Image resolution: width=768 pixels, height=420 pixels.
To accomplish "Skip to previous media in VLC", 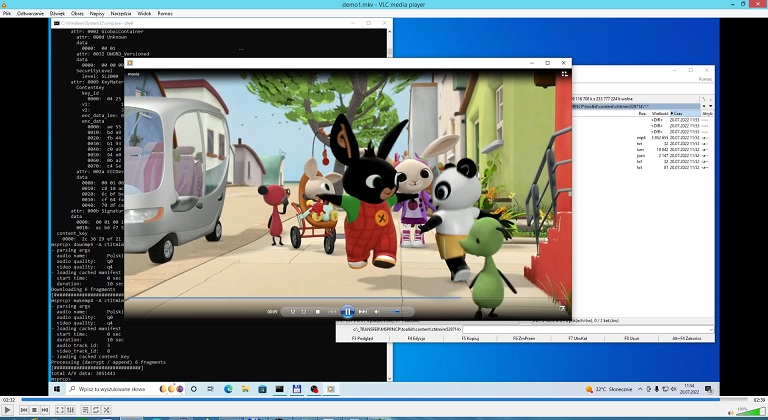I will pos(24,410).
